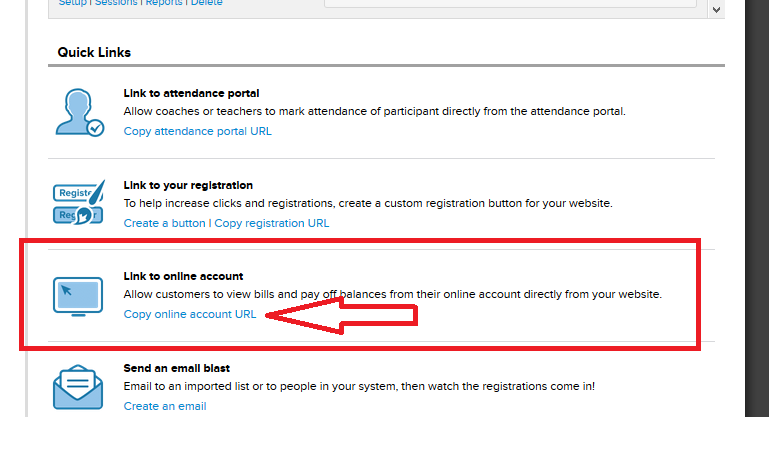This screenshot has width=769, height=468.
Task: Click the Link to attendance portal heading
Action: (x=191, y=93)
